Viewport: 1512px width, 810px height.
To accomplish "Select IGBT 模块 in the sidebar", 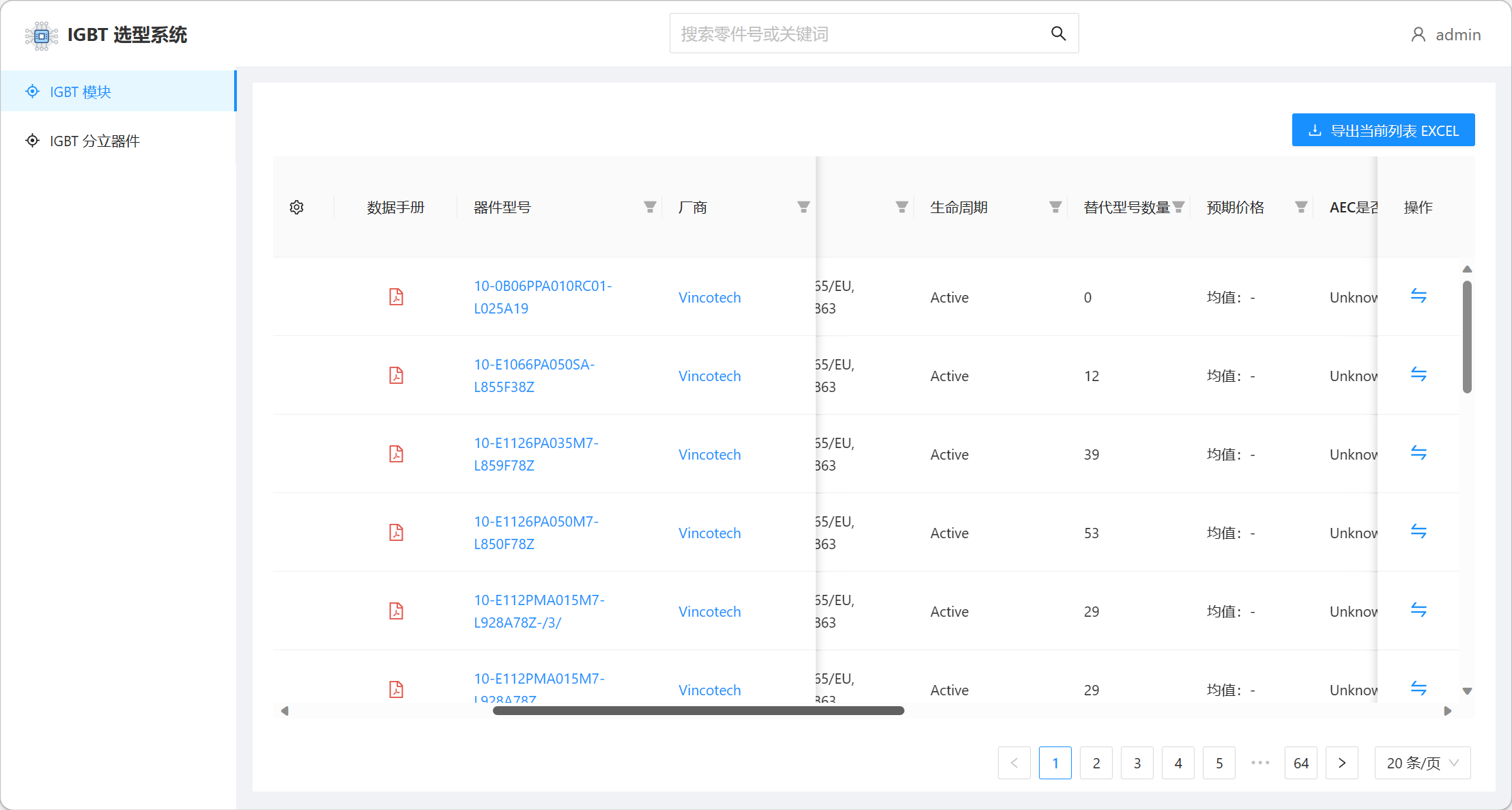I will coord(81,92).
